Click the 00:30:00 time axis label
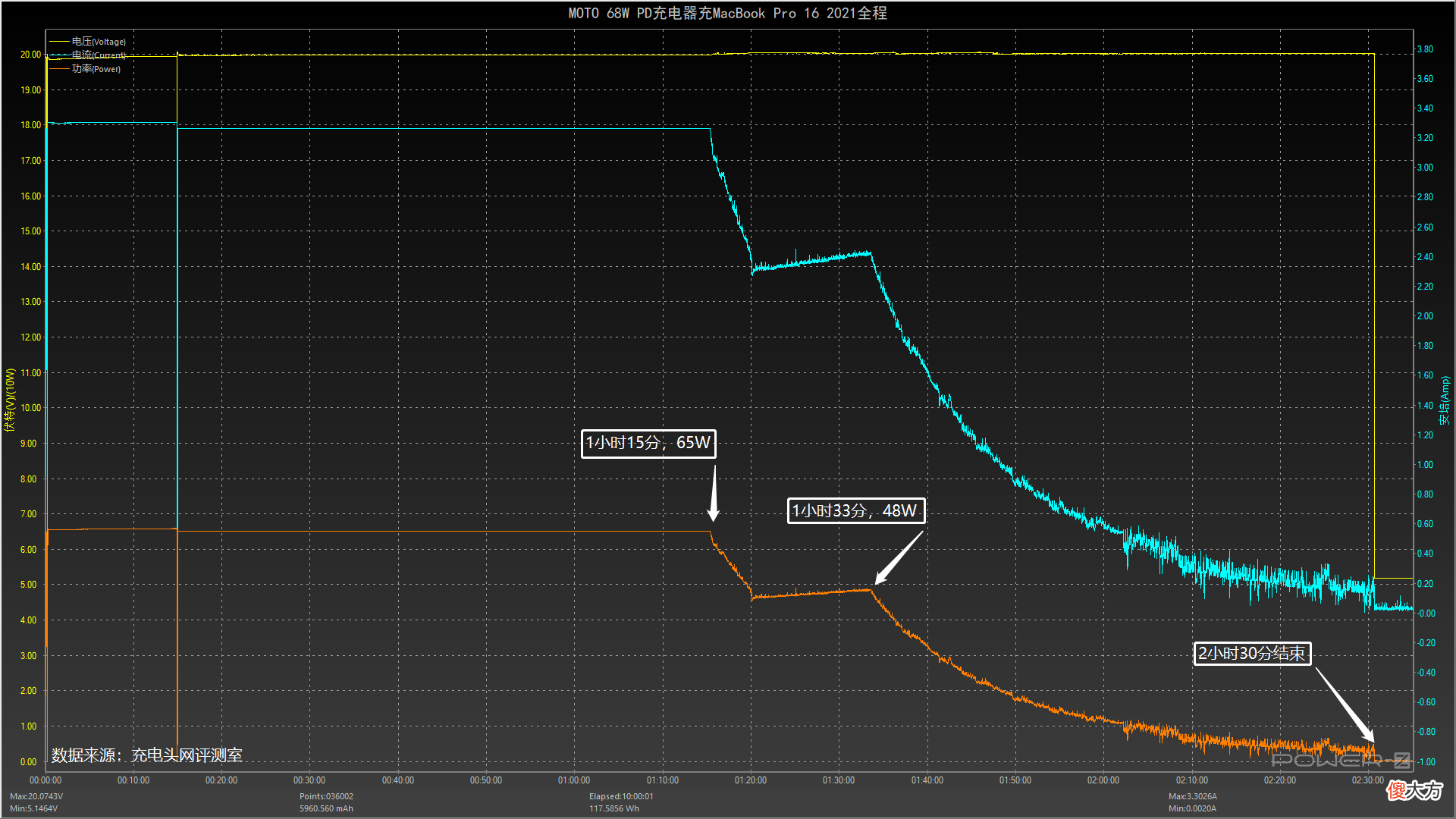Viewport: 1456px width, 819px height. click(x=309, y=780)
